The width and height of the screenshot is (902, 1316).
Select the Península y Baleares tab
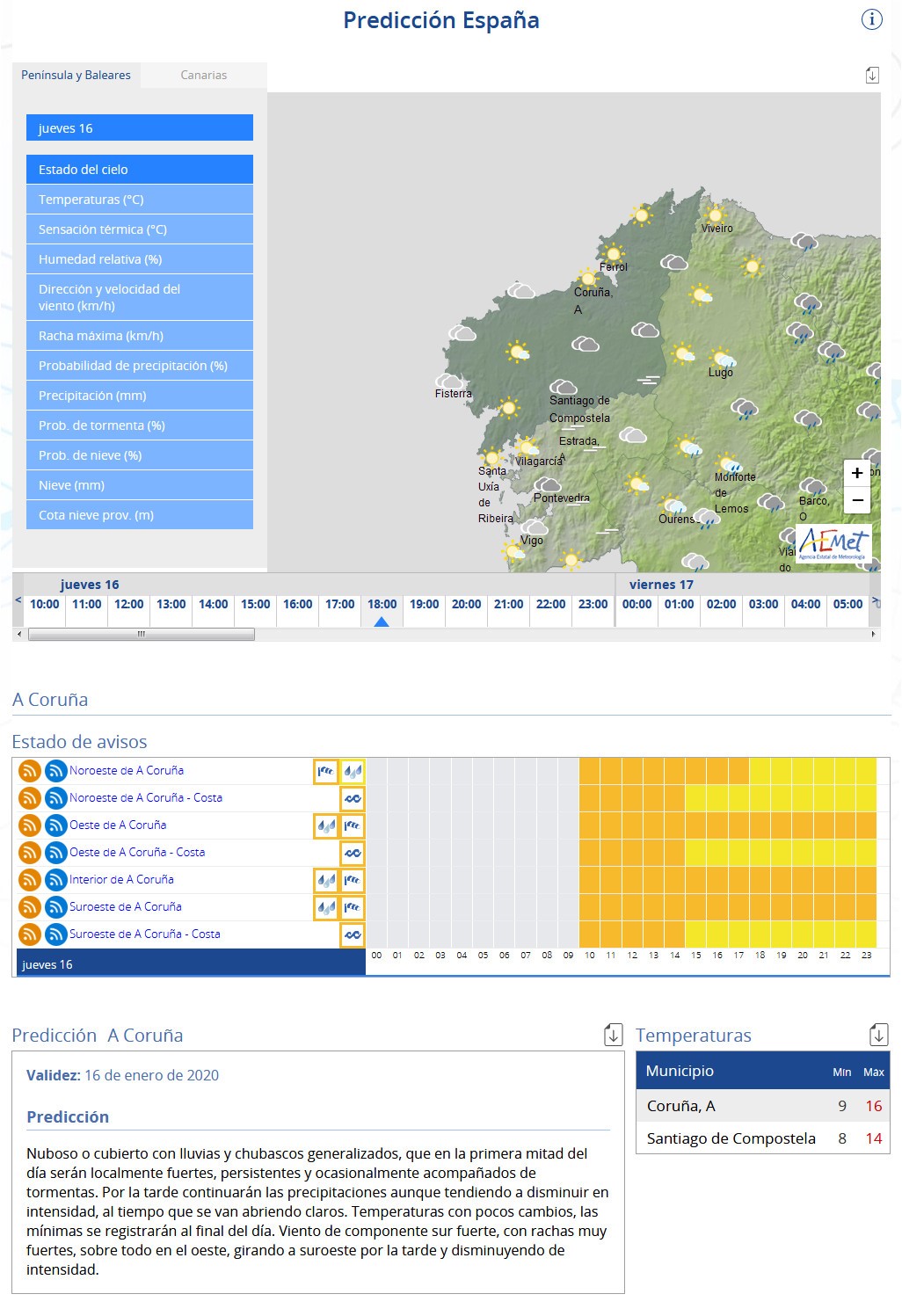[76, 76]
